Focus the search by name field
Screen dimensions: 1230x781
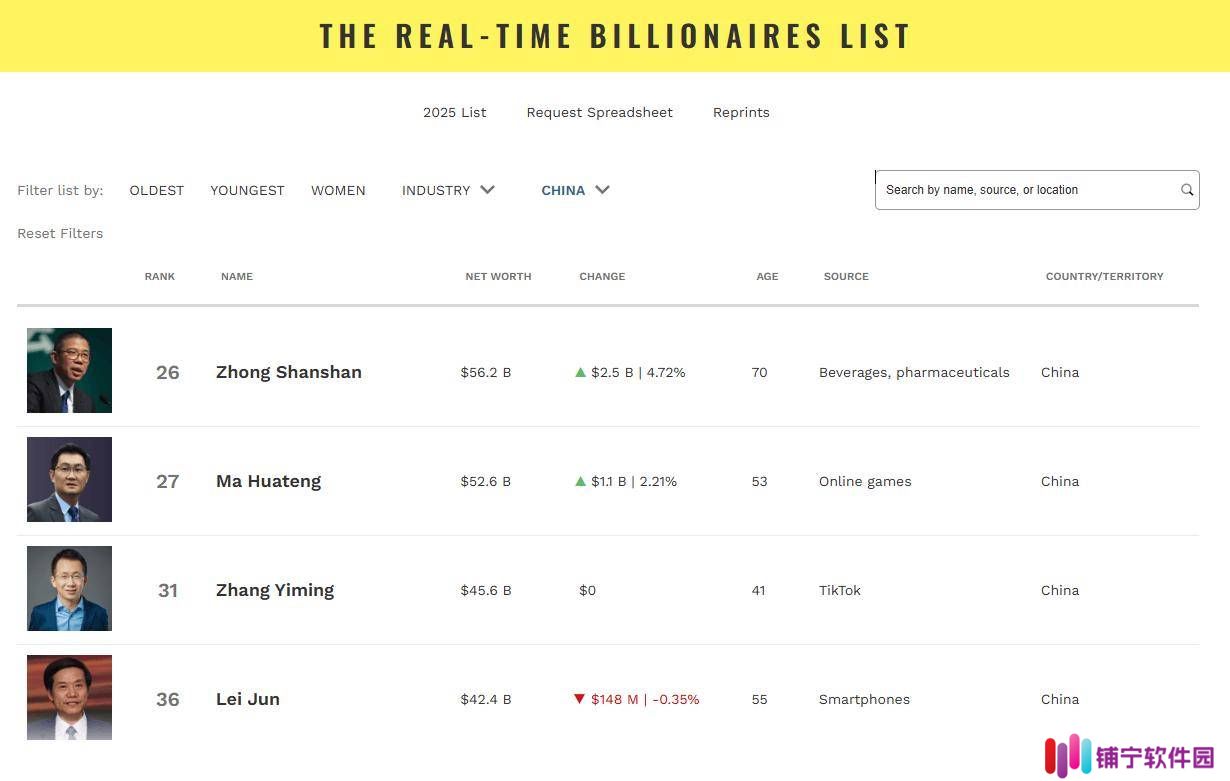tap(1028, 190)
